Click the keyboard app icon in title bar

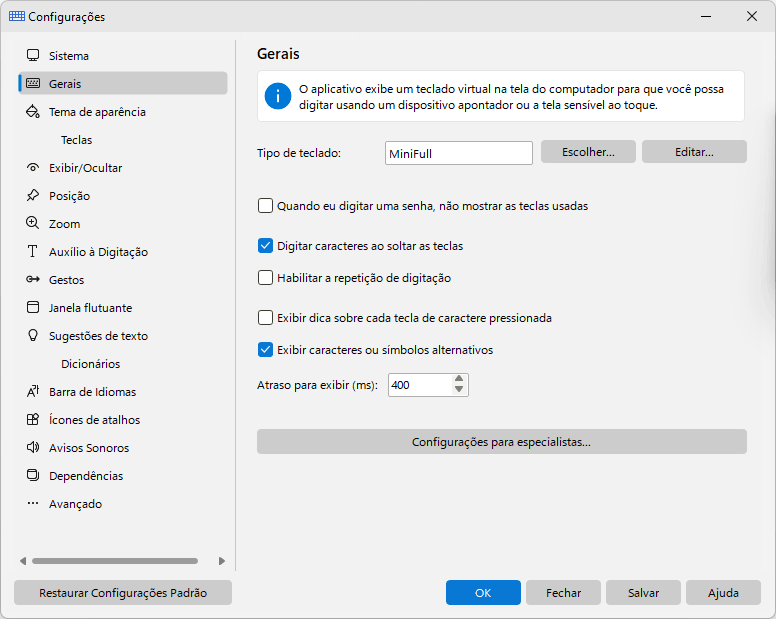17,16
